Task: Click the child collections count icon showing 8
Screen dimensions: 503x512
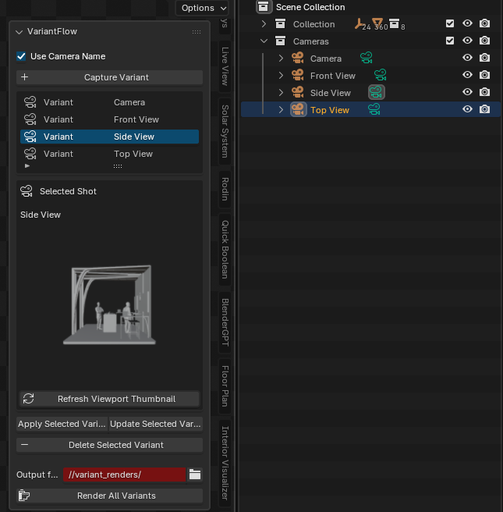Action: click(x=394, y=23)
